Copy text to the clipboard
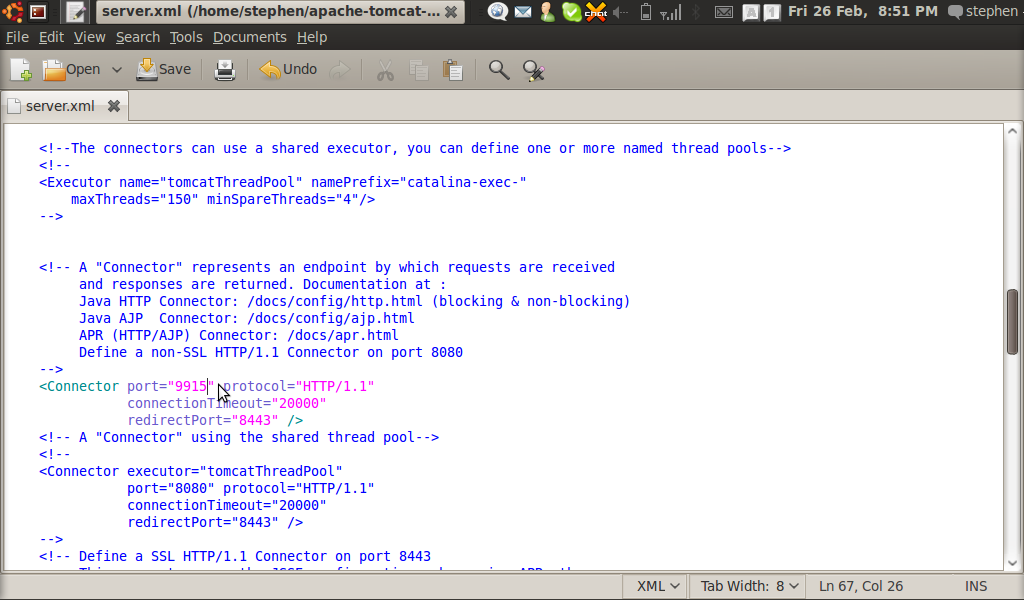1024x600 pixels. pyautogui.click(x=418, y=70)
